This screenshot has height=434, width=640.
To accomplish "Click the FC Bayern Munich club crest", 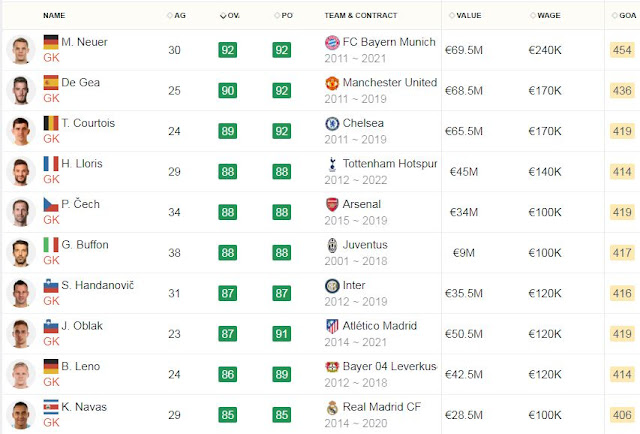I will click(332, 42).
